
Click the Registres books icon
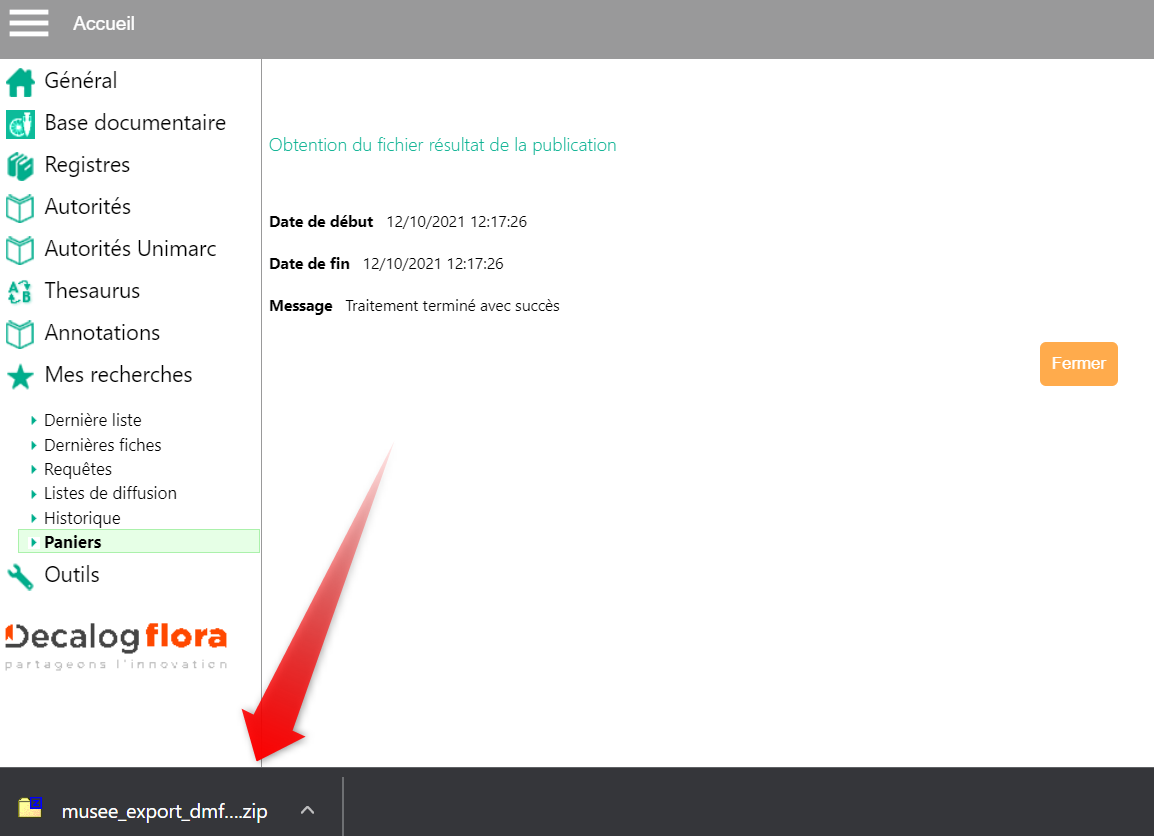20,165
